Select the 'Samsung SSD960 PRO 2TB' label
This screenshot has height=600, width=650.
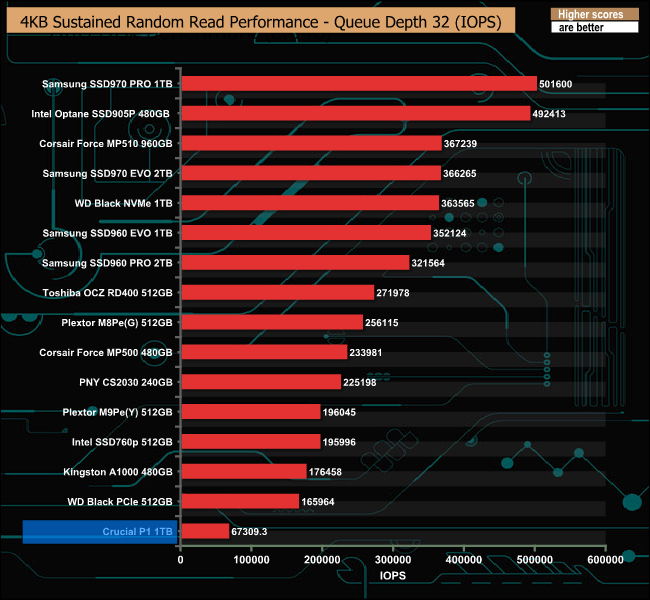coord(107,263)
